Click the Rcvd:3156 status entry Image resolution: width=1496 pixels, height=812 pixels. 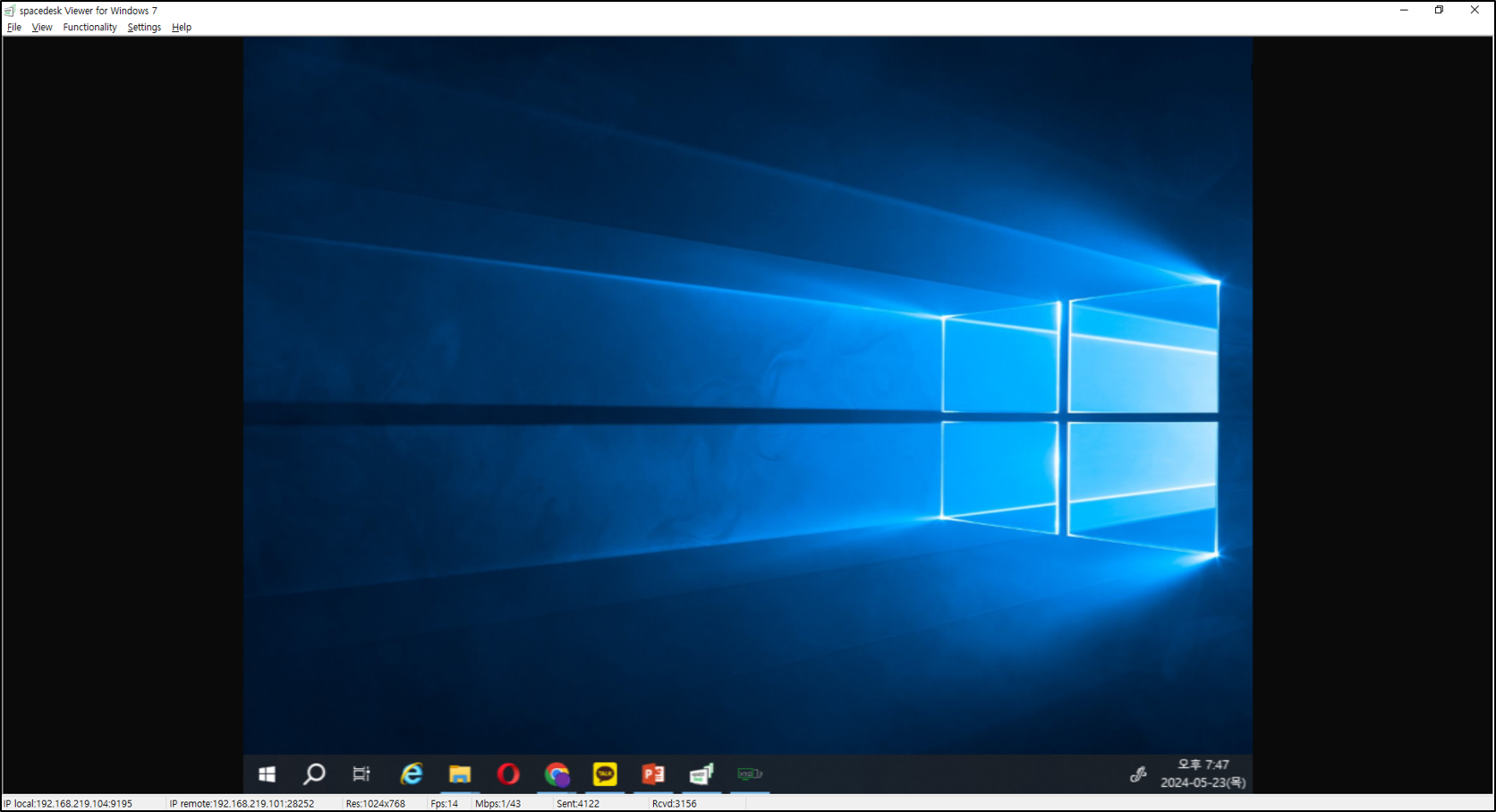675,804
